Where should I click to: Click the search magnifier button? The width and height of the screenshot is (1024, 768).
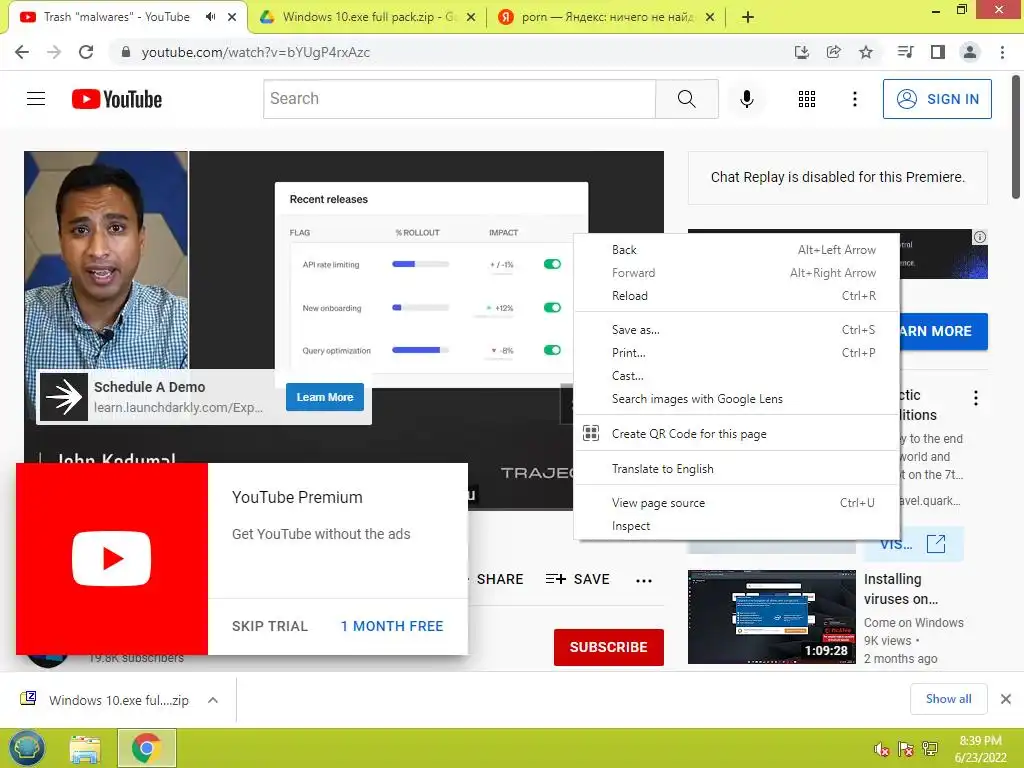pos(686,99)
